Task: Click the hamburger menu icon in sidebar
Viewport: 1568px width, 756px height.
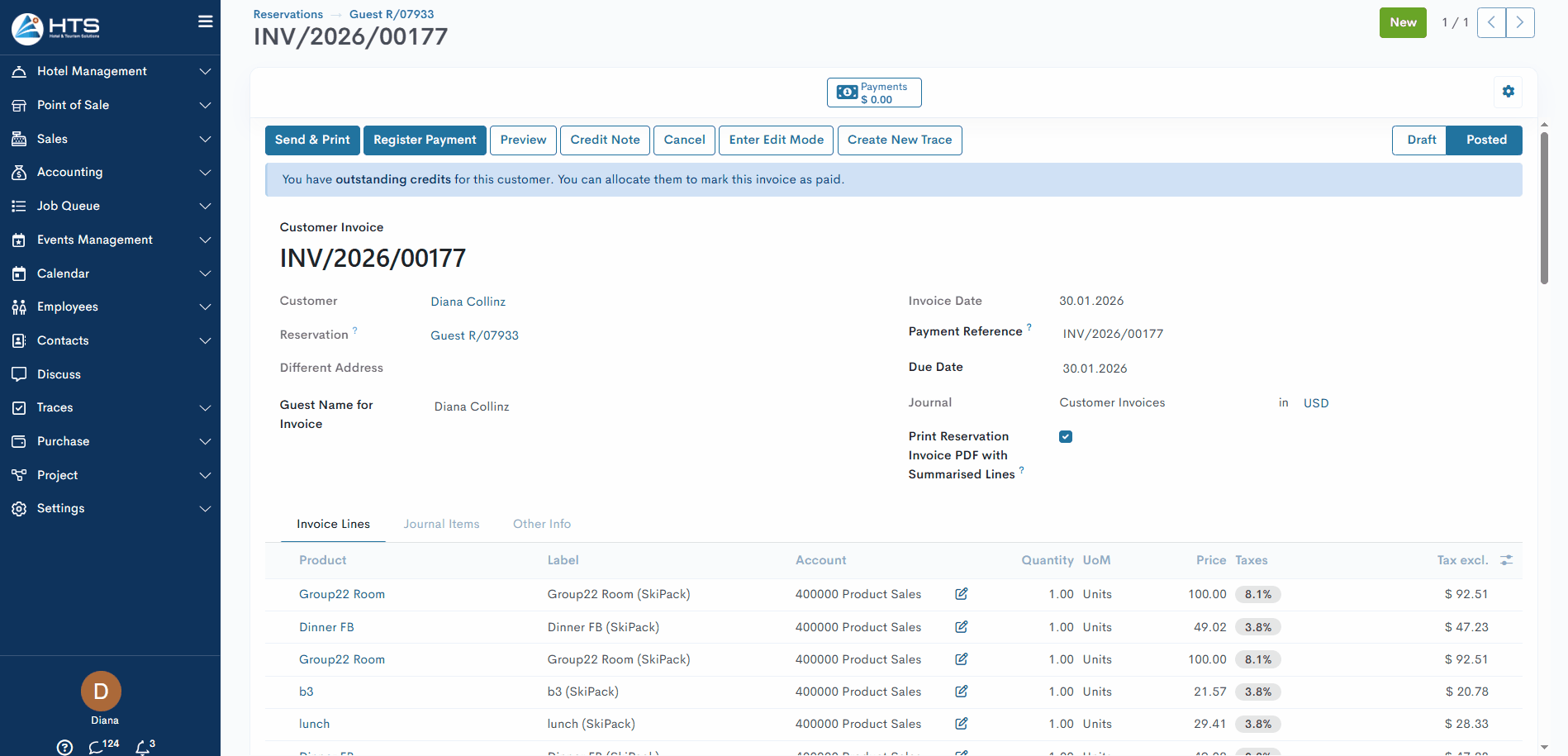Action: [x=205, y=21]
